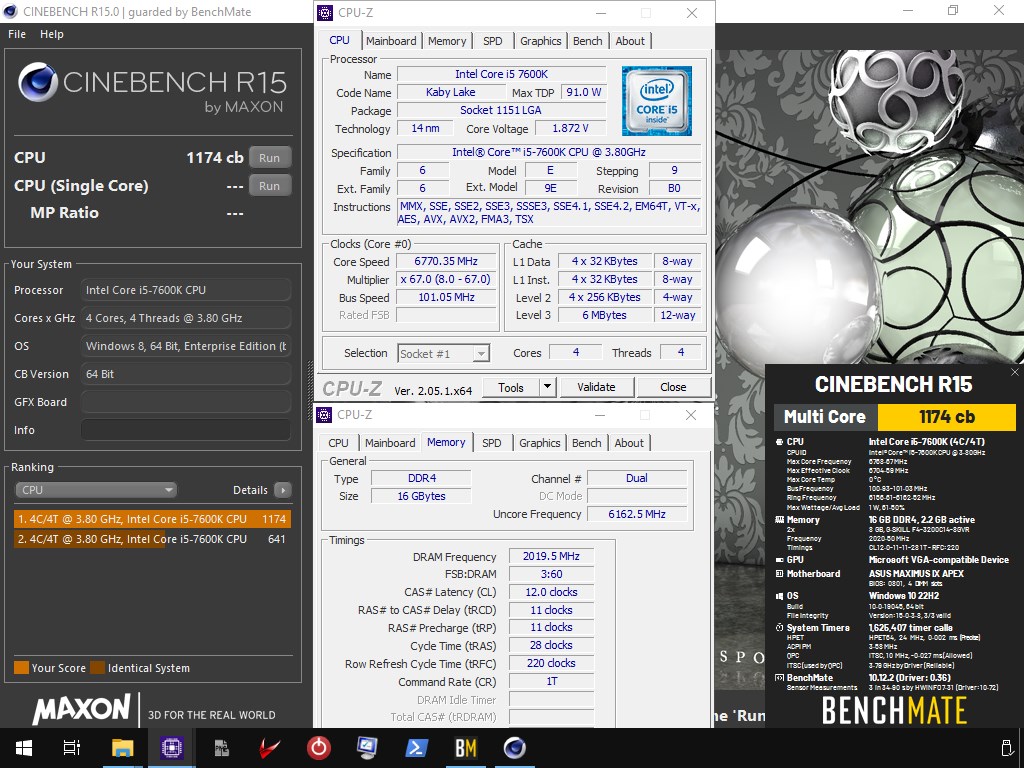Click the OS icon in BenchMate panel

click(779, 596)
